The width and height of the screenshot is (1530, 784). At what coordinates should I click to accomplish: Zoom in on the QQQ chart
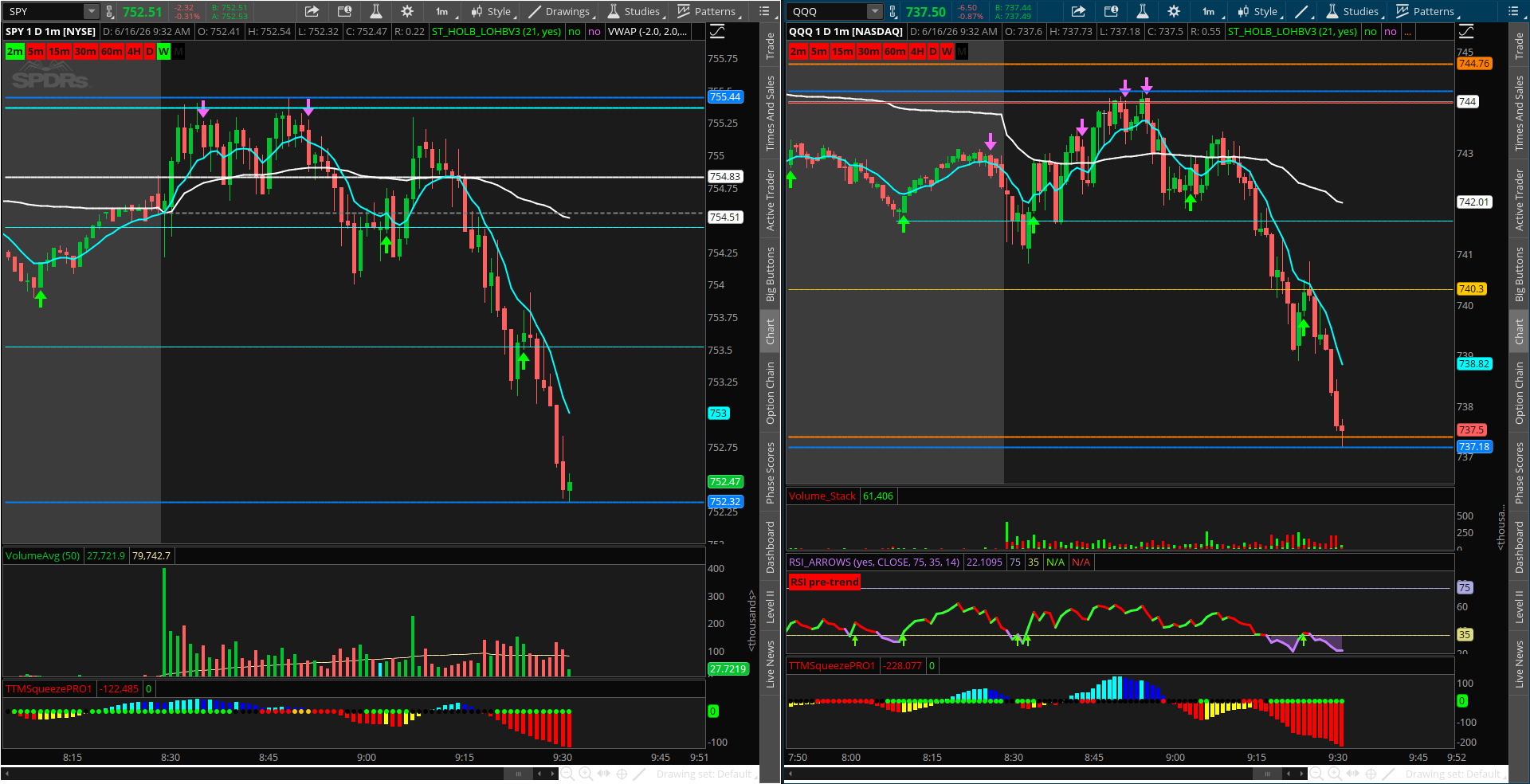[x=1335, y=774]
